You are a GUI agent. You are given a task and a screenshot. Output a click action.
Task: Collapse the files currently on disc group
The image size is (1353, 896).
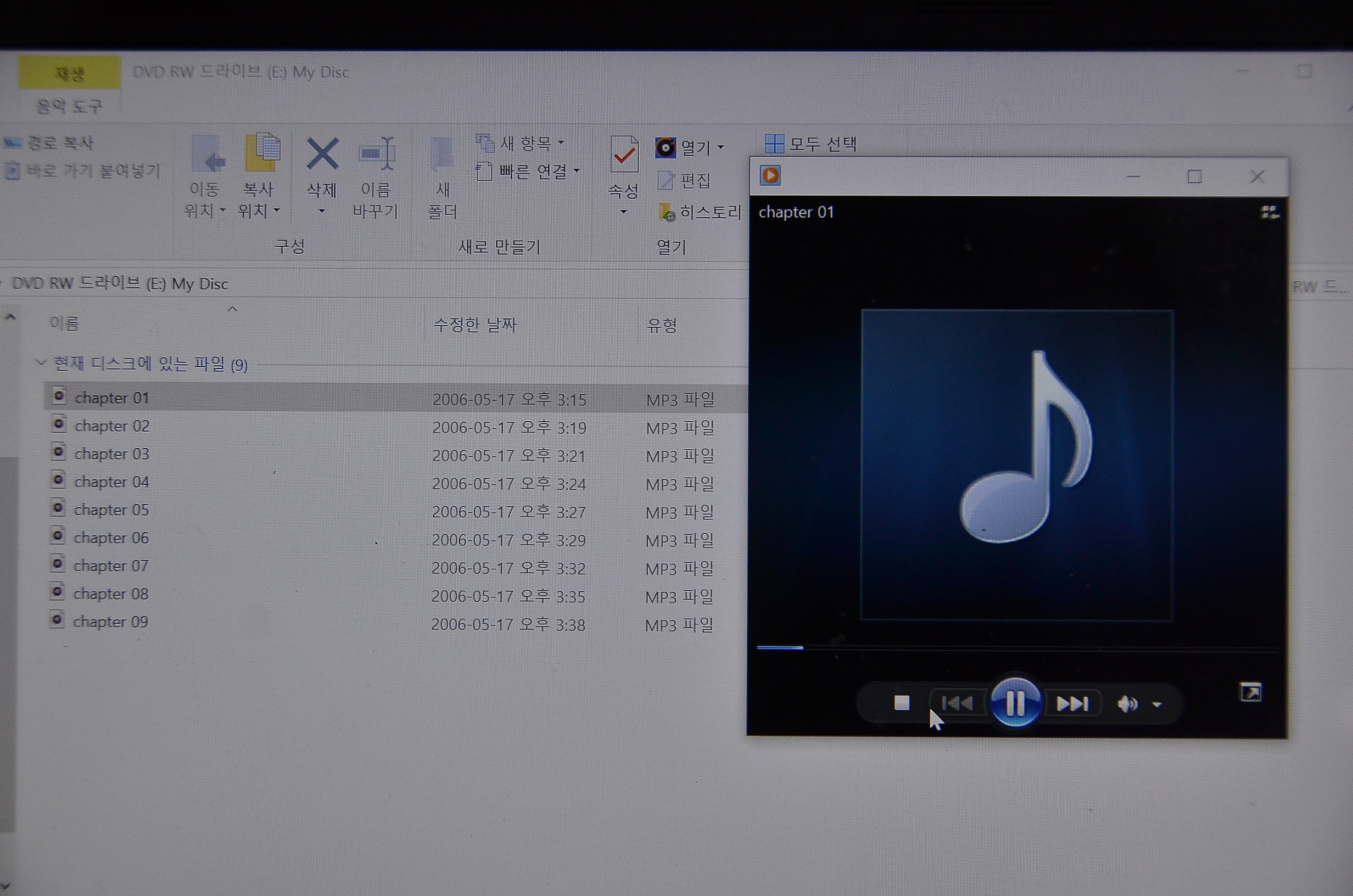[x=41, y=362]
